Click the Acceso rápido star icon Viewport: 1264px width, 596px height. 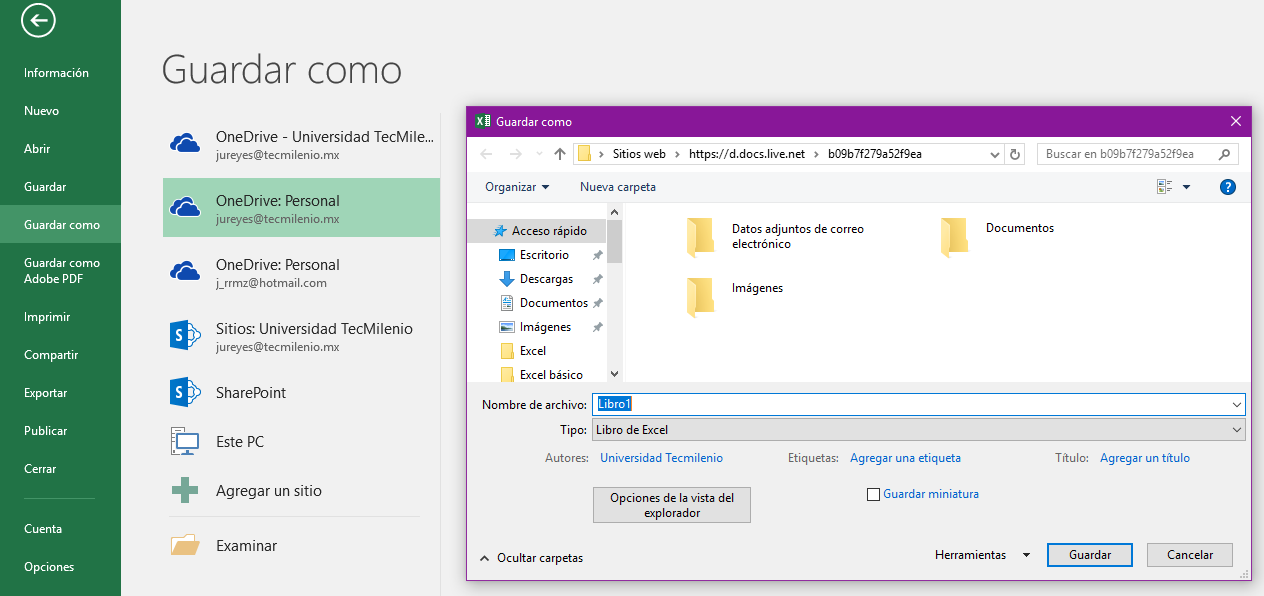click(x=500, y=231)
